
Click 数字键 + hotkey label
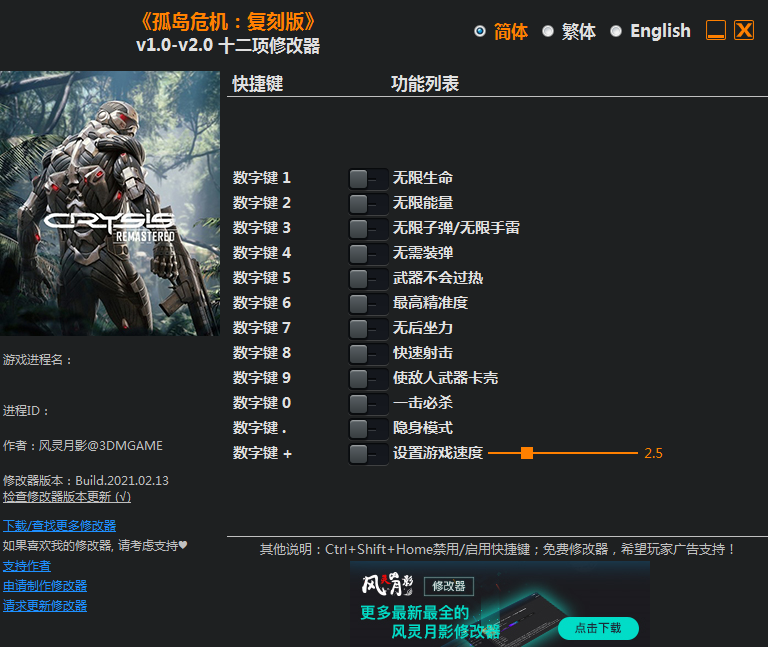coord(263,453)
